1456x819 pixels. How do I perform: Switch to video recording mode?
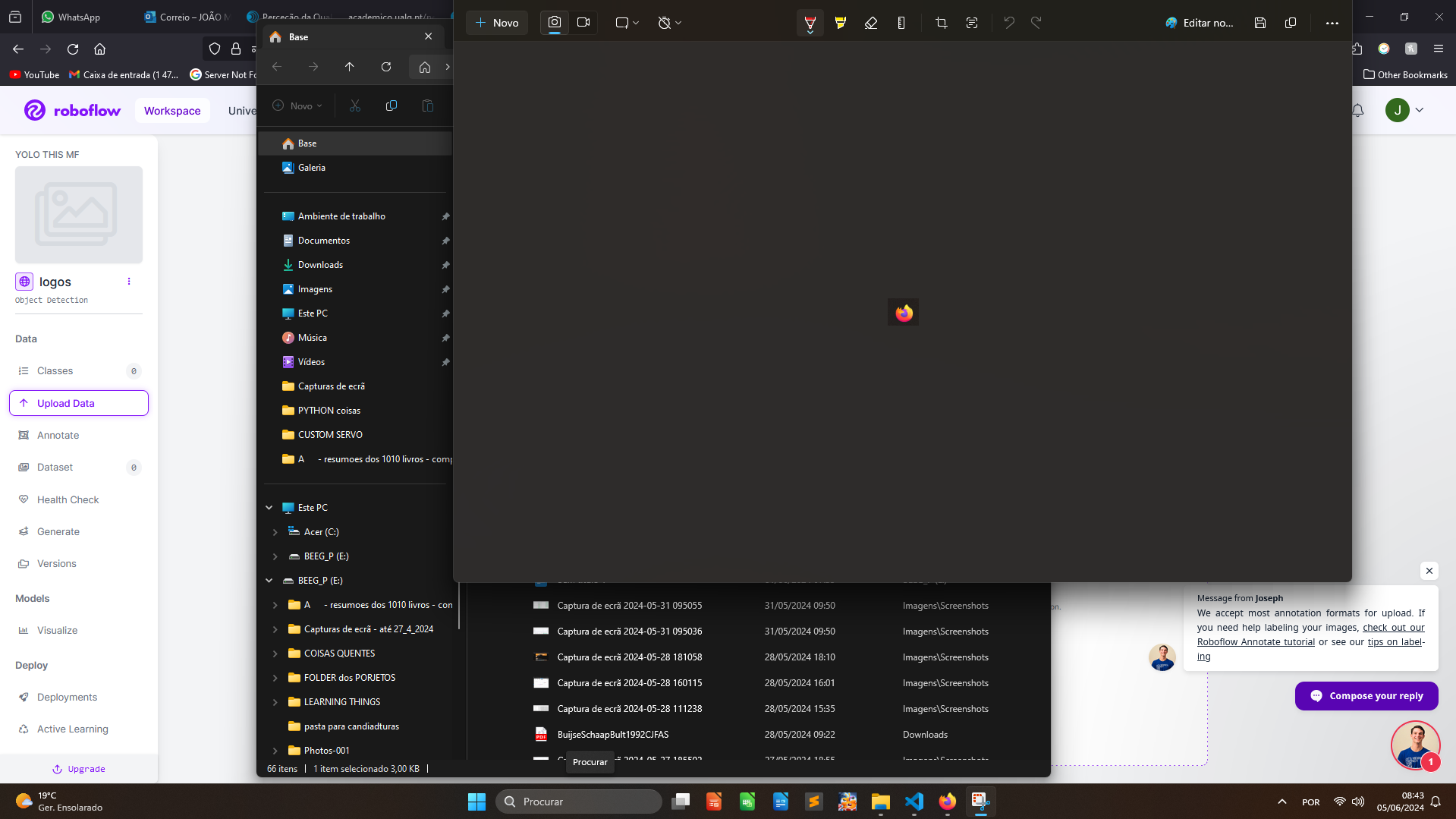(583, 23)
